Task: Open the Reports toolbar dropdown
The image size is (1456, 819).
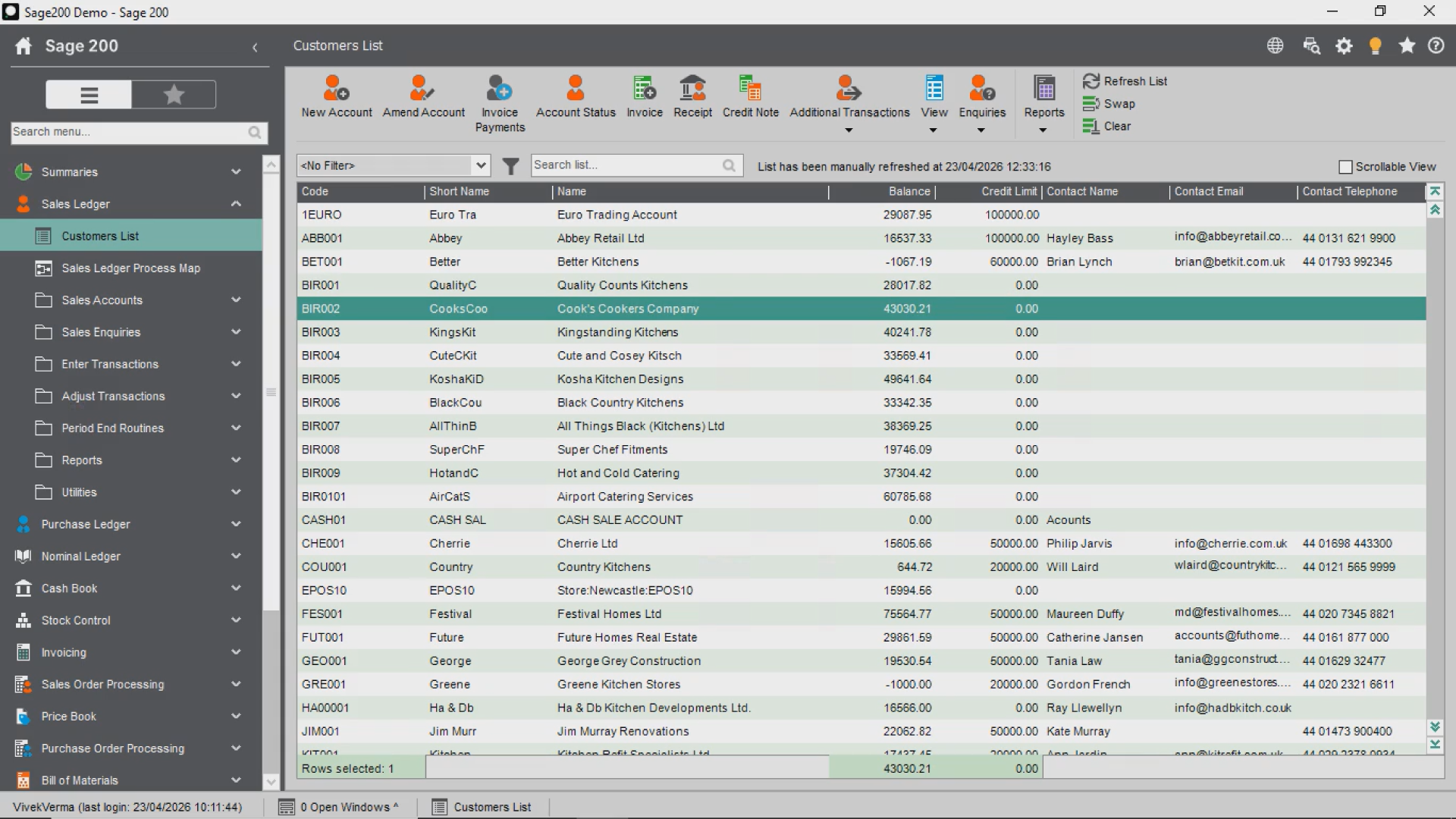Action: tap(1044, 104)
